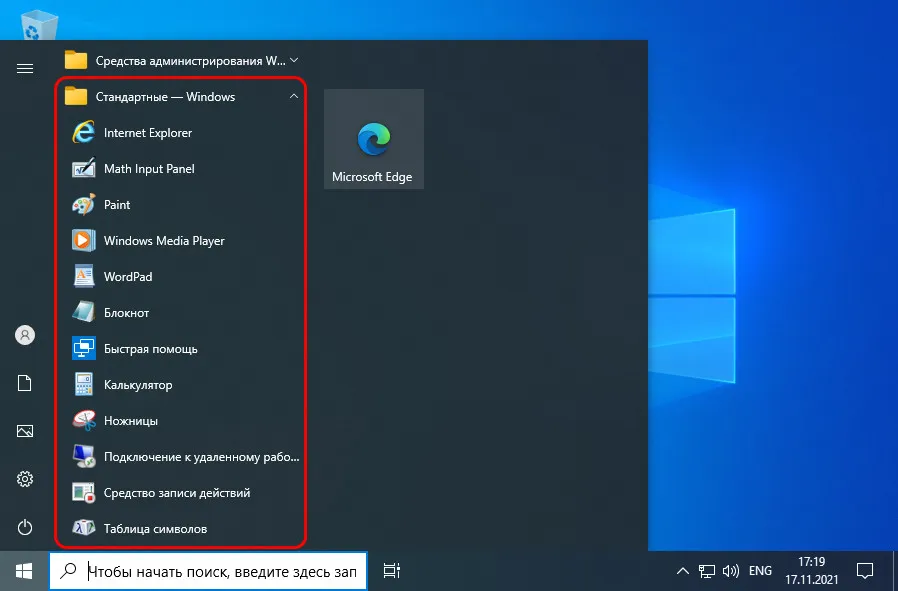Select the "Стандартные — Windows" folder label
Image resolution: width=898 pixels, height=591 pixels.
[x=165, y=97]
